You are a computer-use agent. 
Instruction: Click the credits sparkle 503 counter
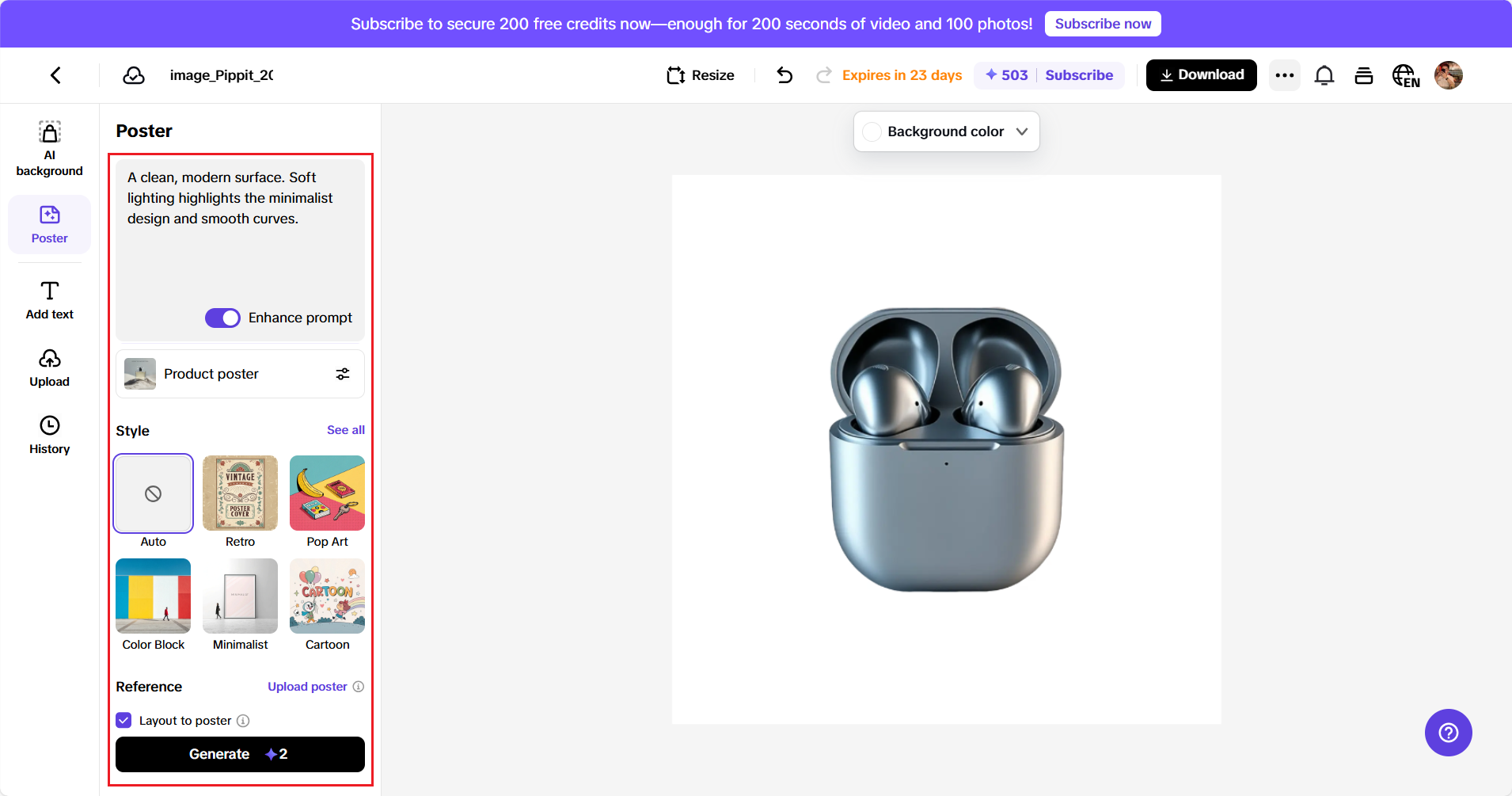pyautogui.click(x=1006, y=75)
